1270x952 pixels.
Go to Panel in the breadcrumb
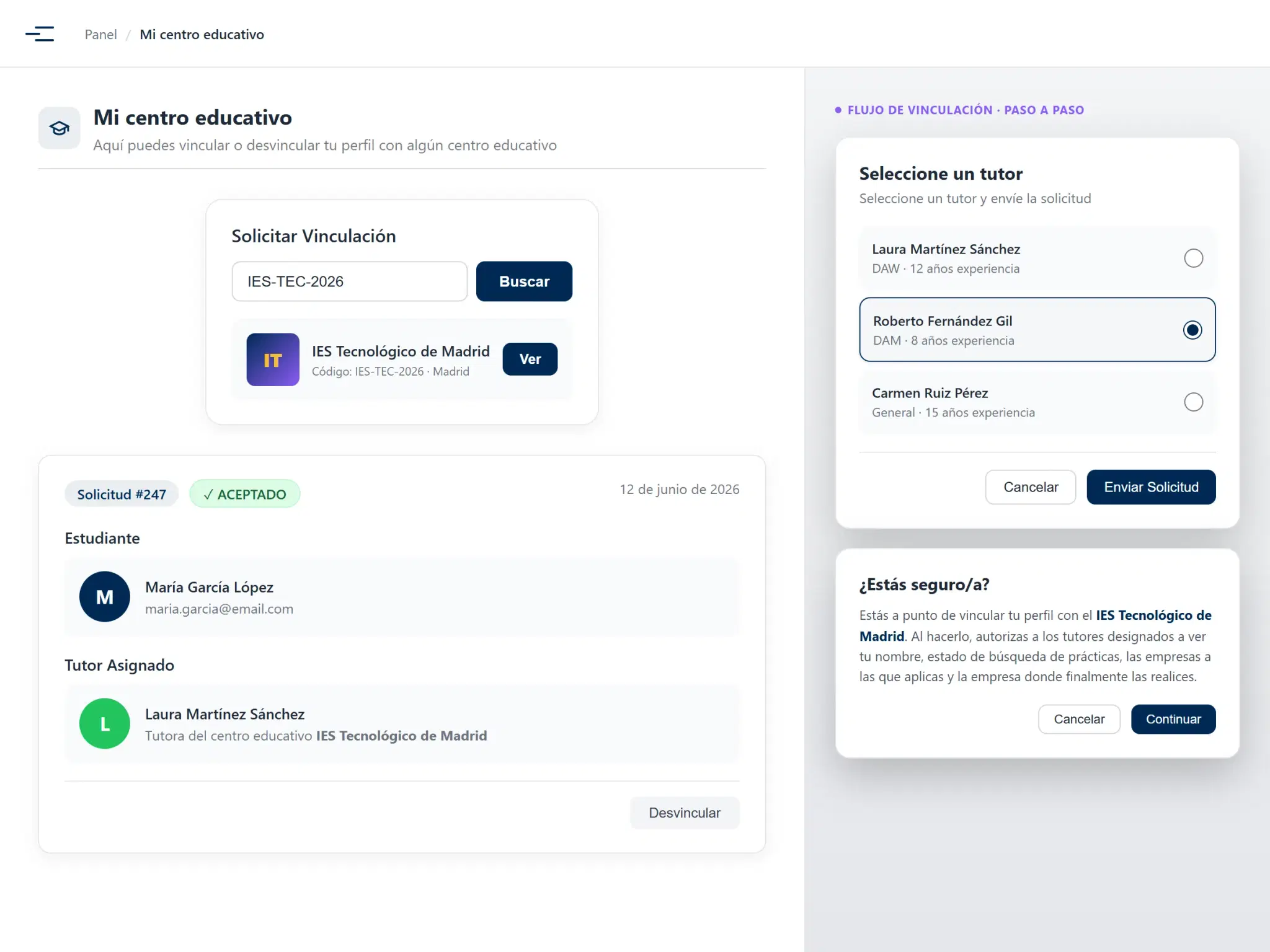pos(100,35)
